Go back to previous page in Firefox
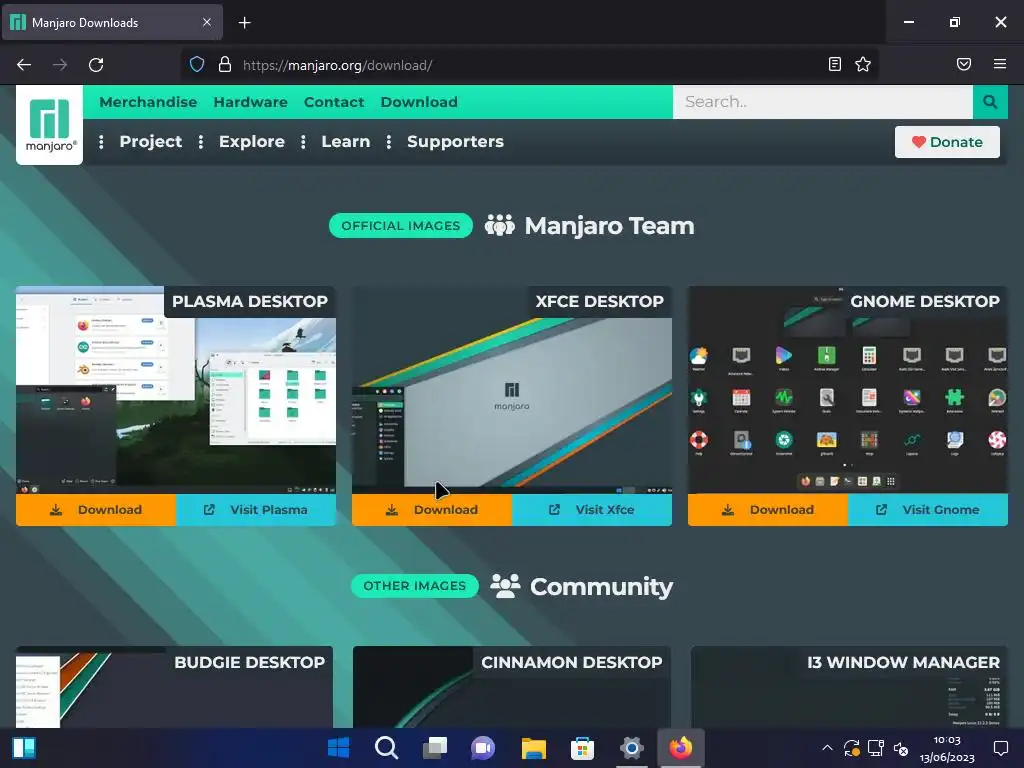 (24, 65)
